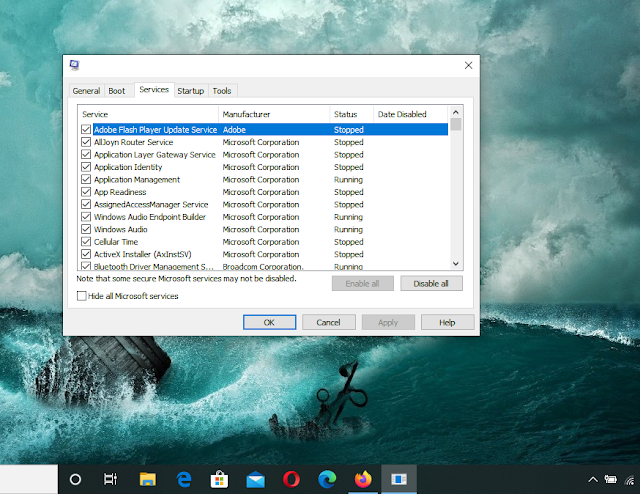
Task: Launch new Microsoft Edge from taskbar
Action: (x=327, y=479)
